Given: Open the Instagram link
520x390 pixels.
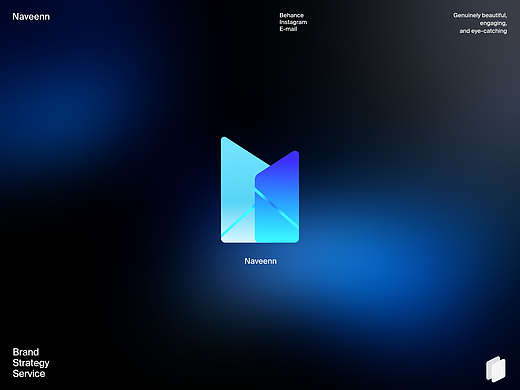Looking at the screenshot, I should tap(293, 22).
